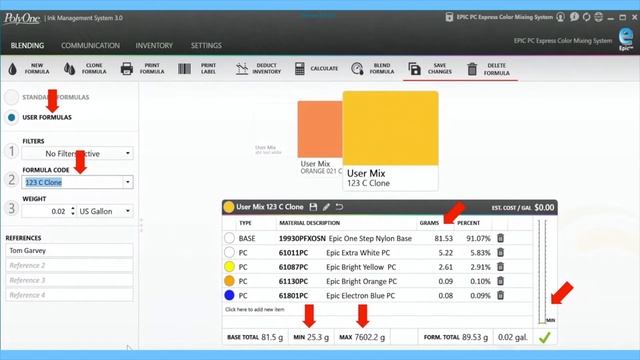Click the Delete Formula trash icon
This screenshot has height=360, width=640.
point(472,69)
